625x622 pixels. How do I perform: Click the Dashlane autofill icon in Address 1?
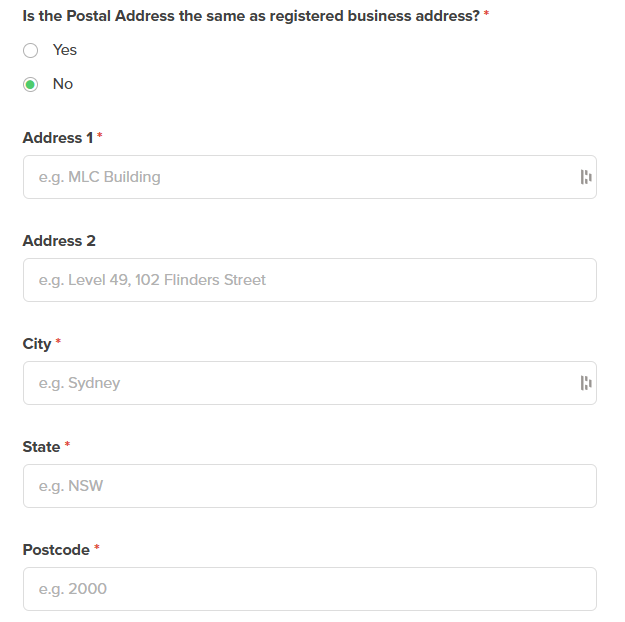tap(586, 177)
